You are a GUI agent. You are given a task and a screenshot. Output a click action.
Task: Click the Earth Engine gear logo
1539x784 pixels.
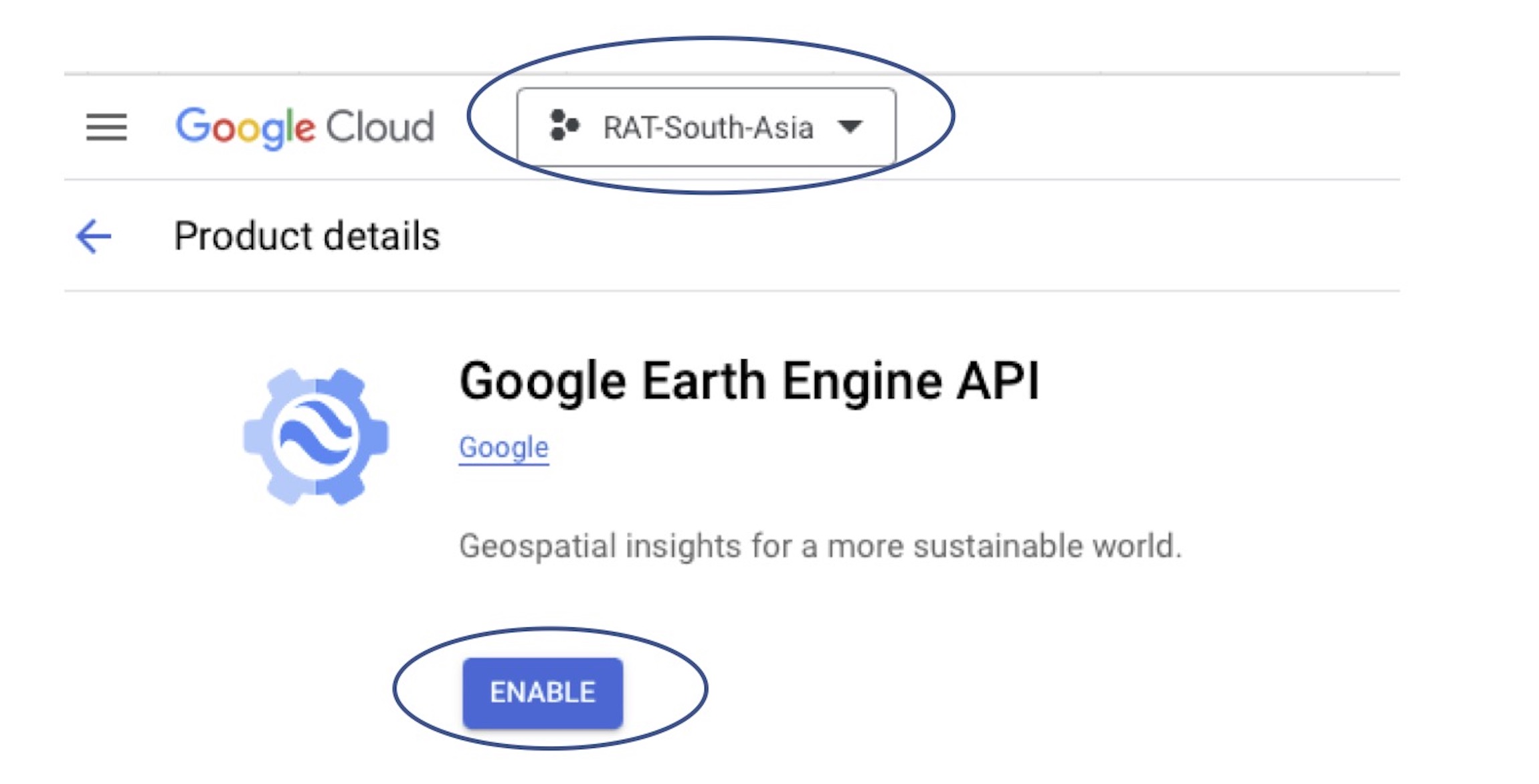[316, 436]
